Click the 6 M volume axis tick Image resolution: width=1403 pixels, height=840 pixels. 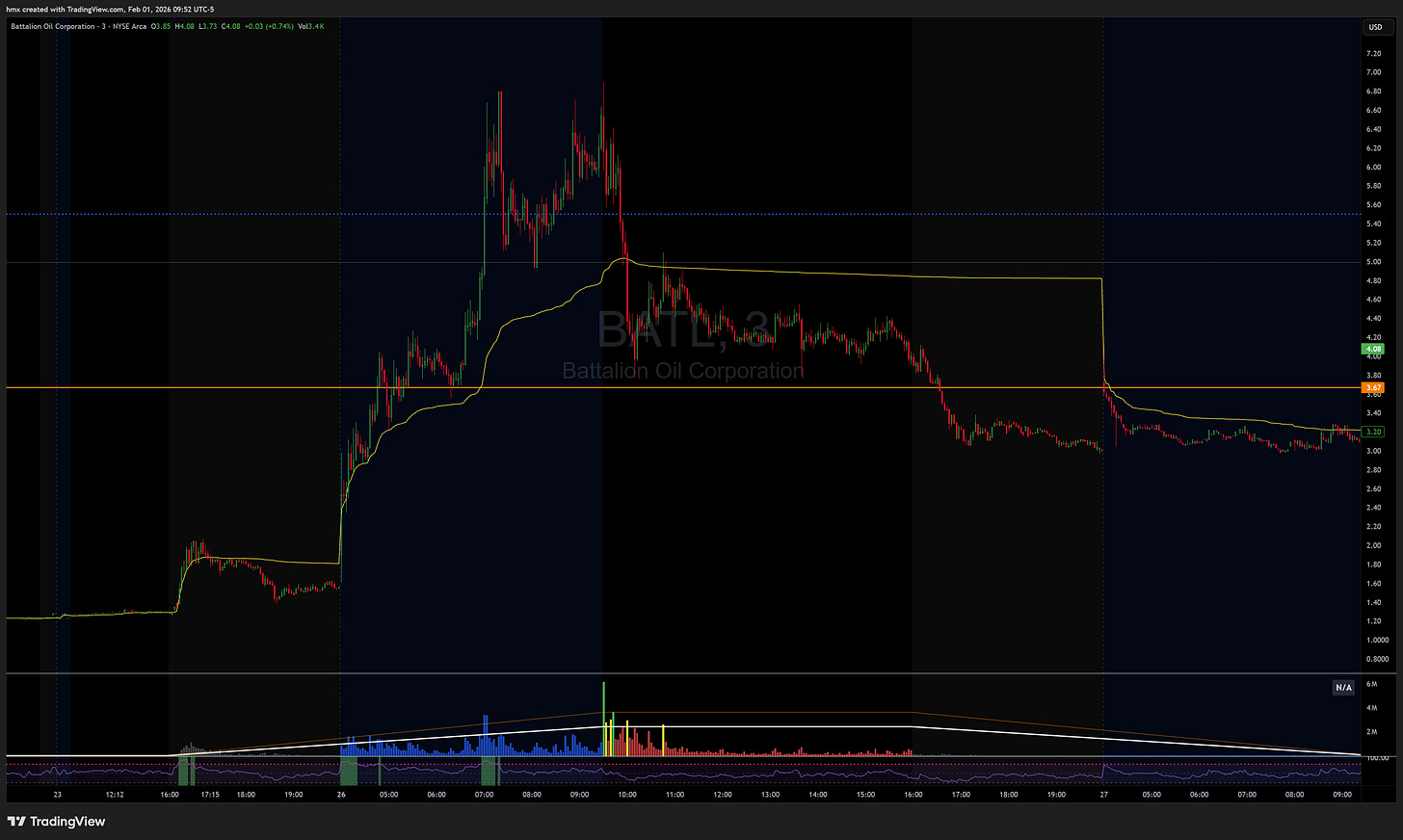[x=1371, y=684]
